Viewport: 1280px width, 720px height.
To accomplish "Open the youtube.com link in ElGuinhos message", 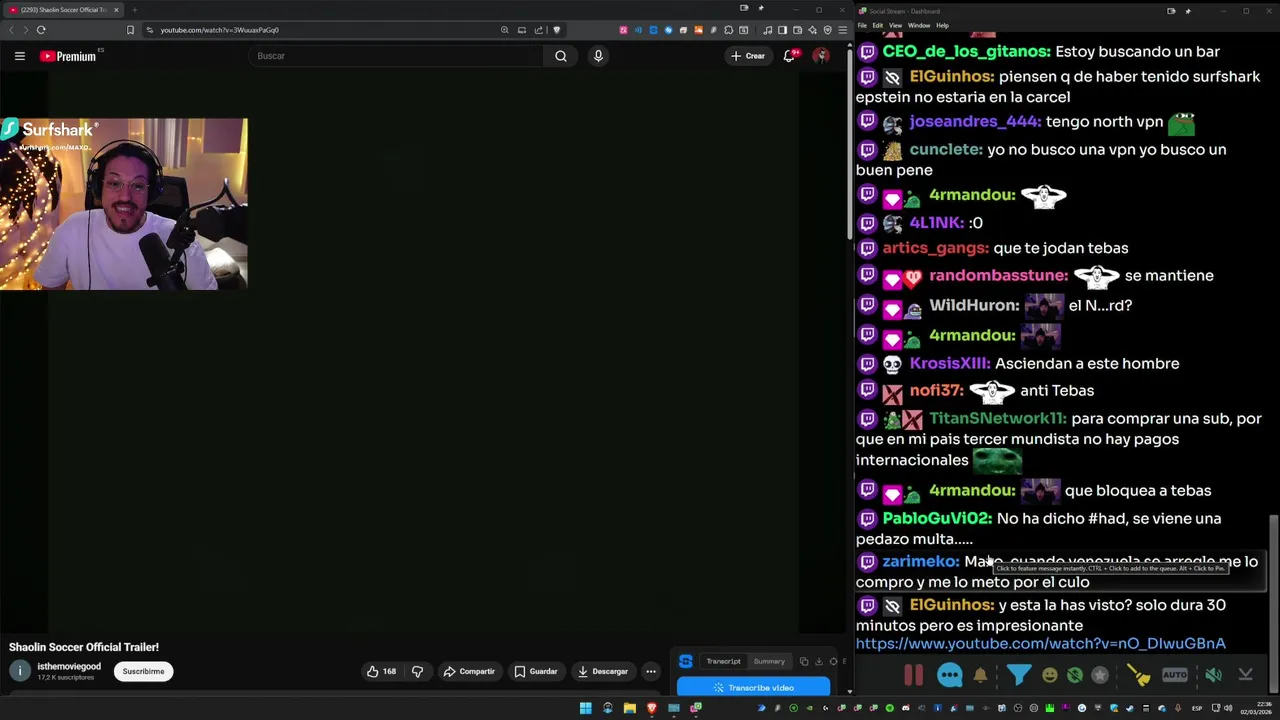I will coord(1040,644).
